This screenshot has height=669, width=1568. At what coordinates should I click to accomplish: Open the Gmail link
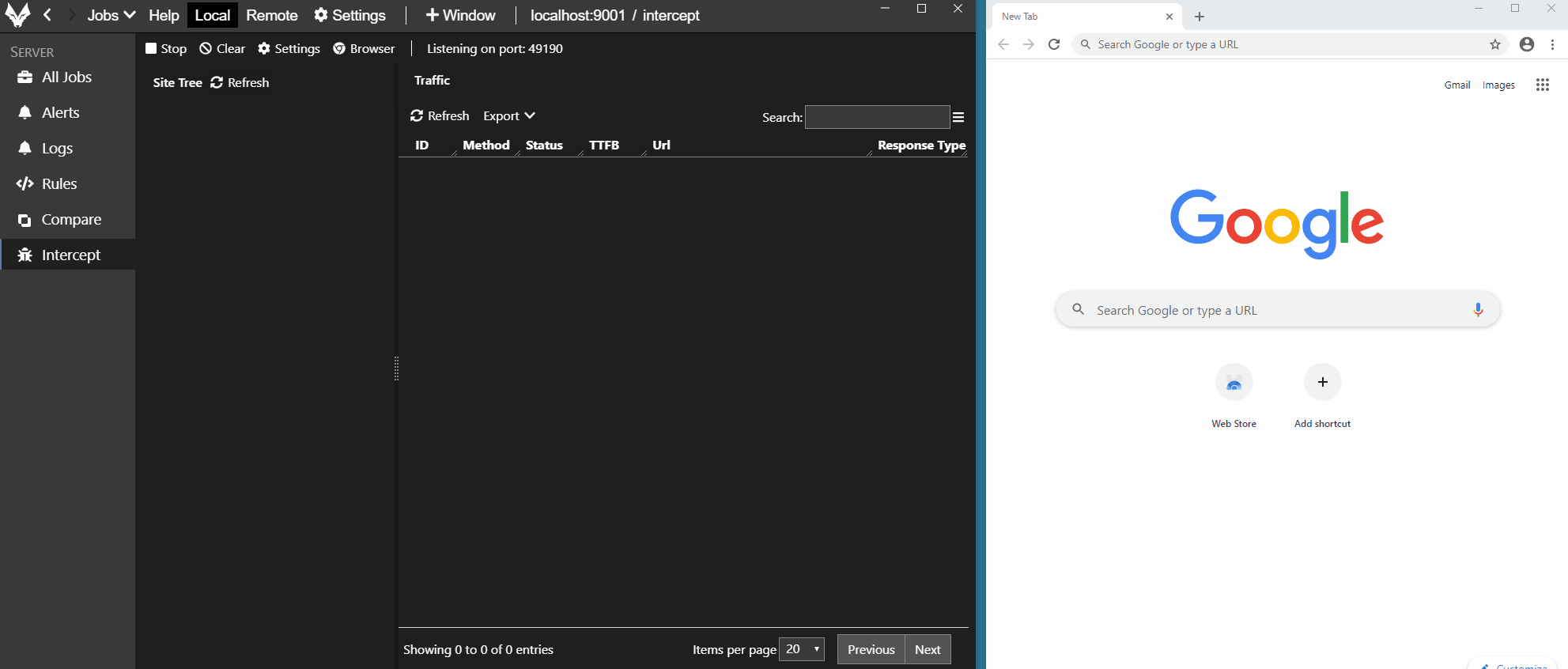pyautogui.click(x=1457, y=85)
